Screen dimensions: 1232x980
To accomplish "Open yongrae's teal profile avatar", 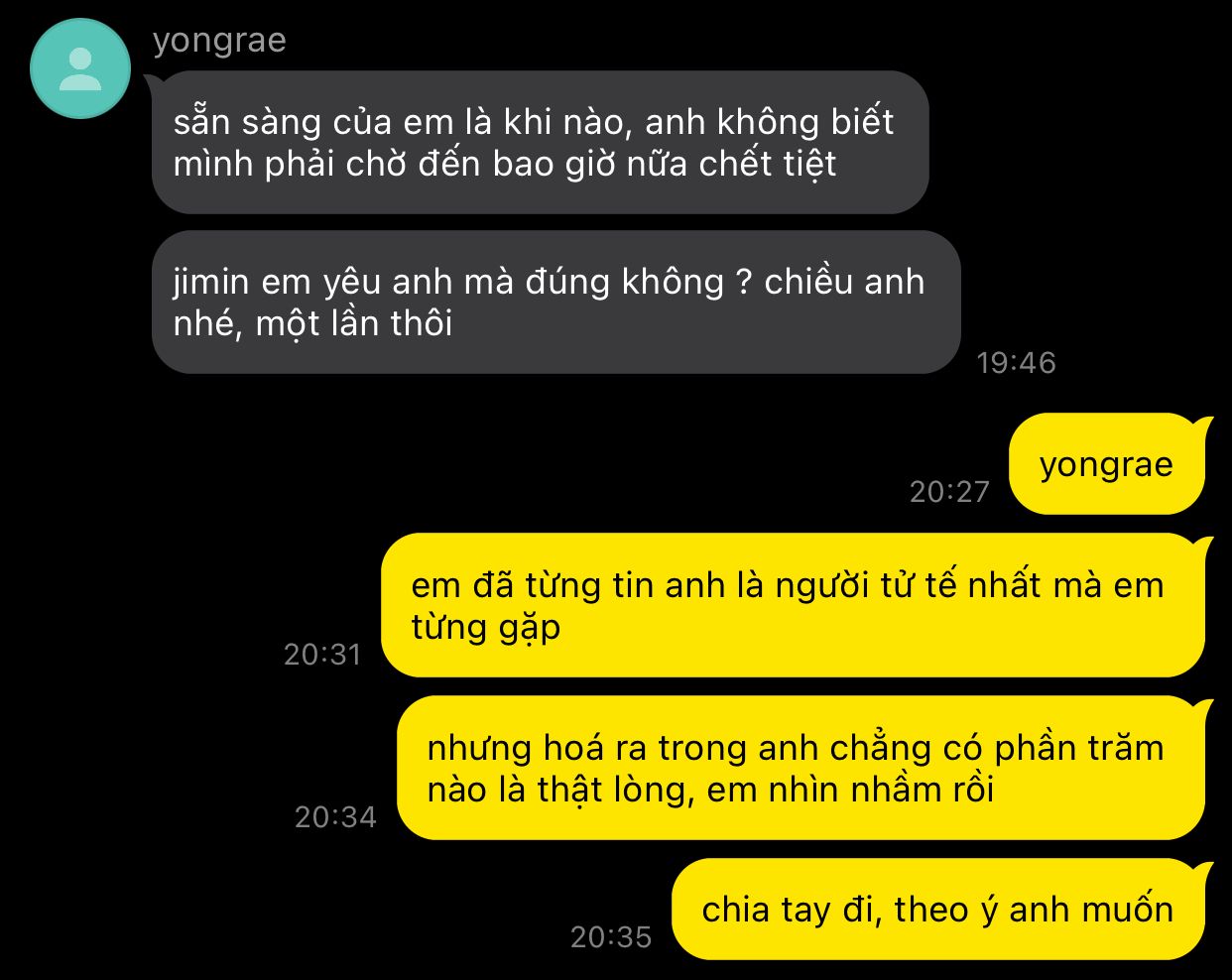I will [80, 69].
